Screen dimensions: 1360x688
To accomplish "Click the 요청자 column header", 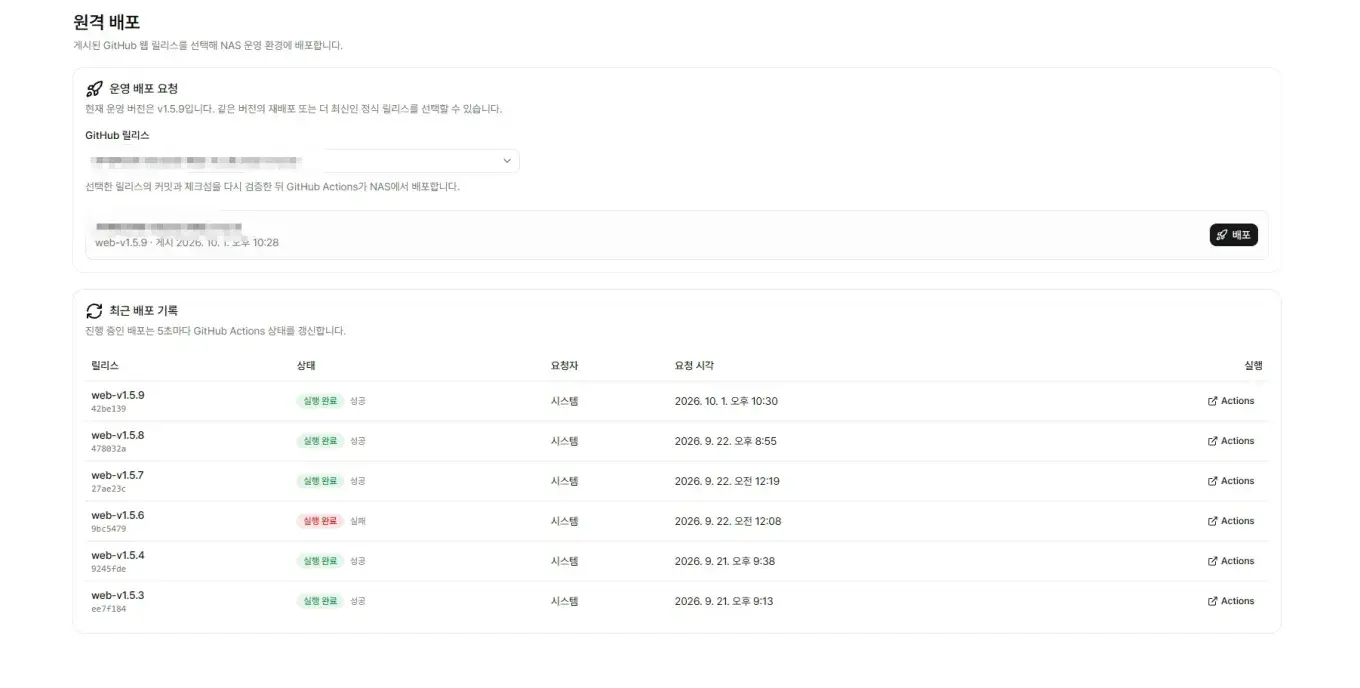I will (x=565, y=366).
